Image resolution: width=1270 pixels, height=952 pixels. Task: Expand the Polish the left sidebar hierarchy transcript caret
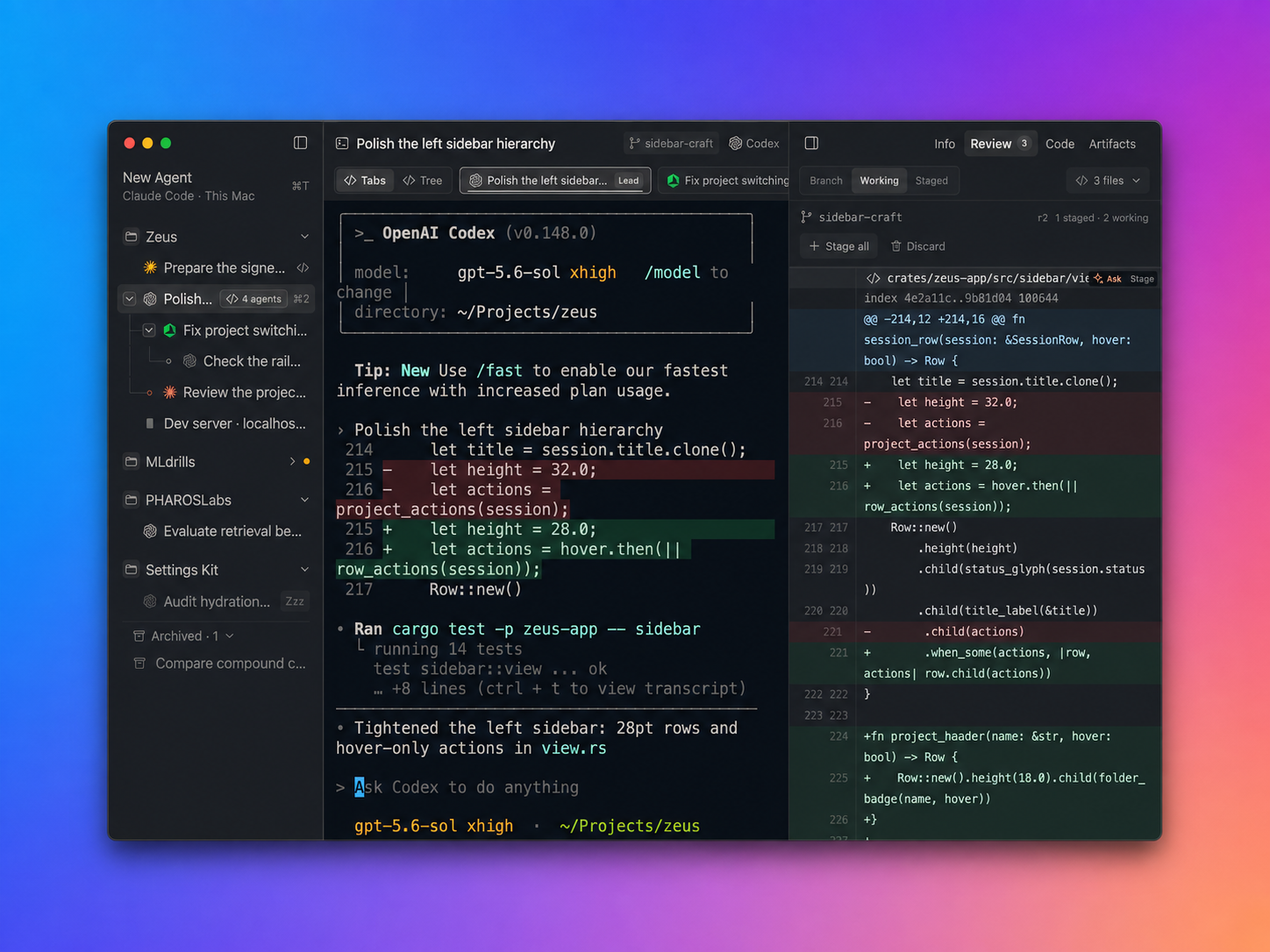[x=341, y=430]
